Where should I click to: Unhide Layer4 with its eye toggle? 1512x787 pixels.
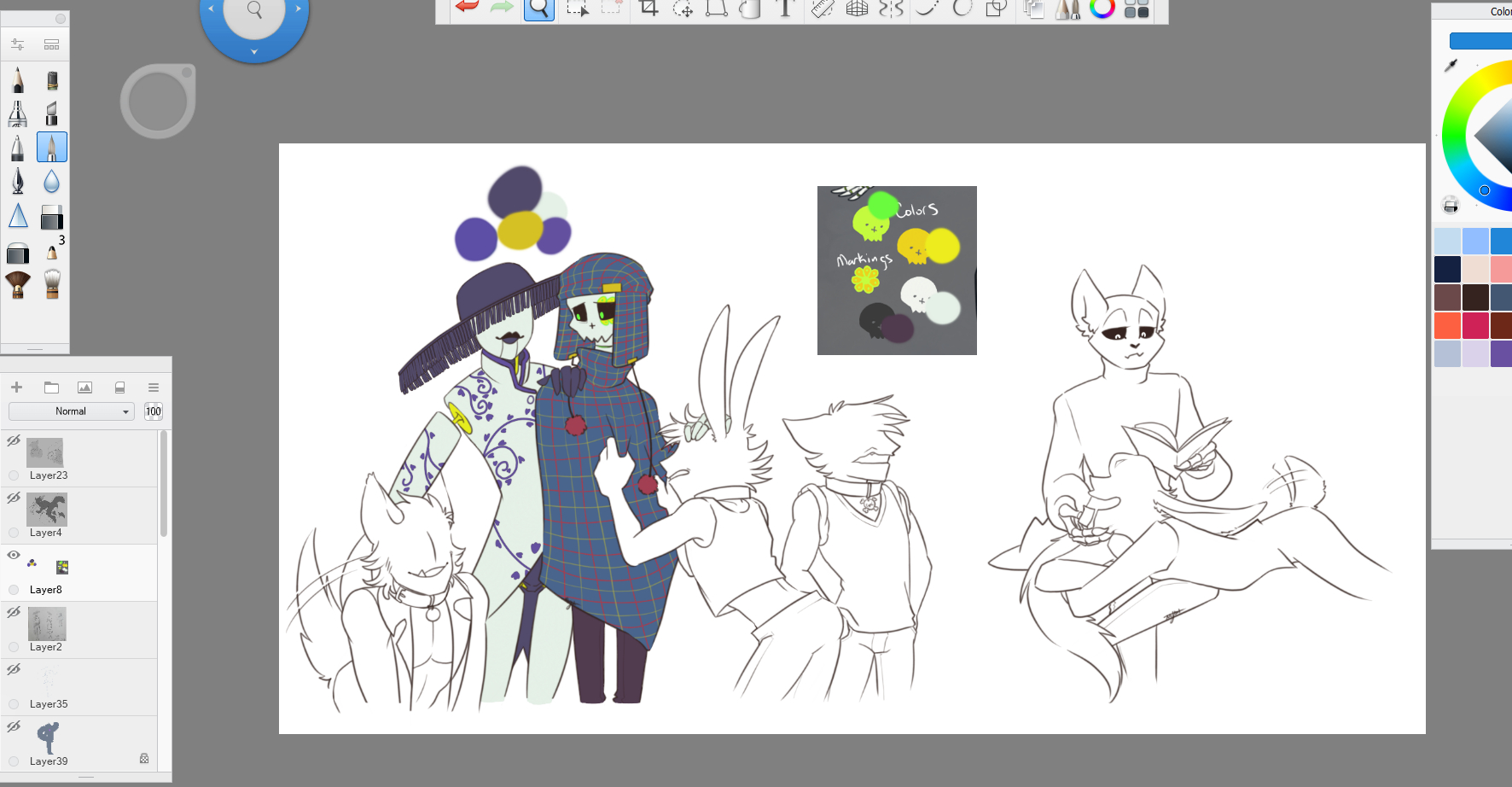point(14,498)
